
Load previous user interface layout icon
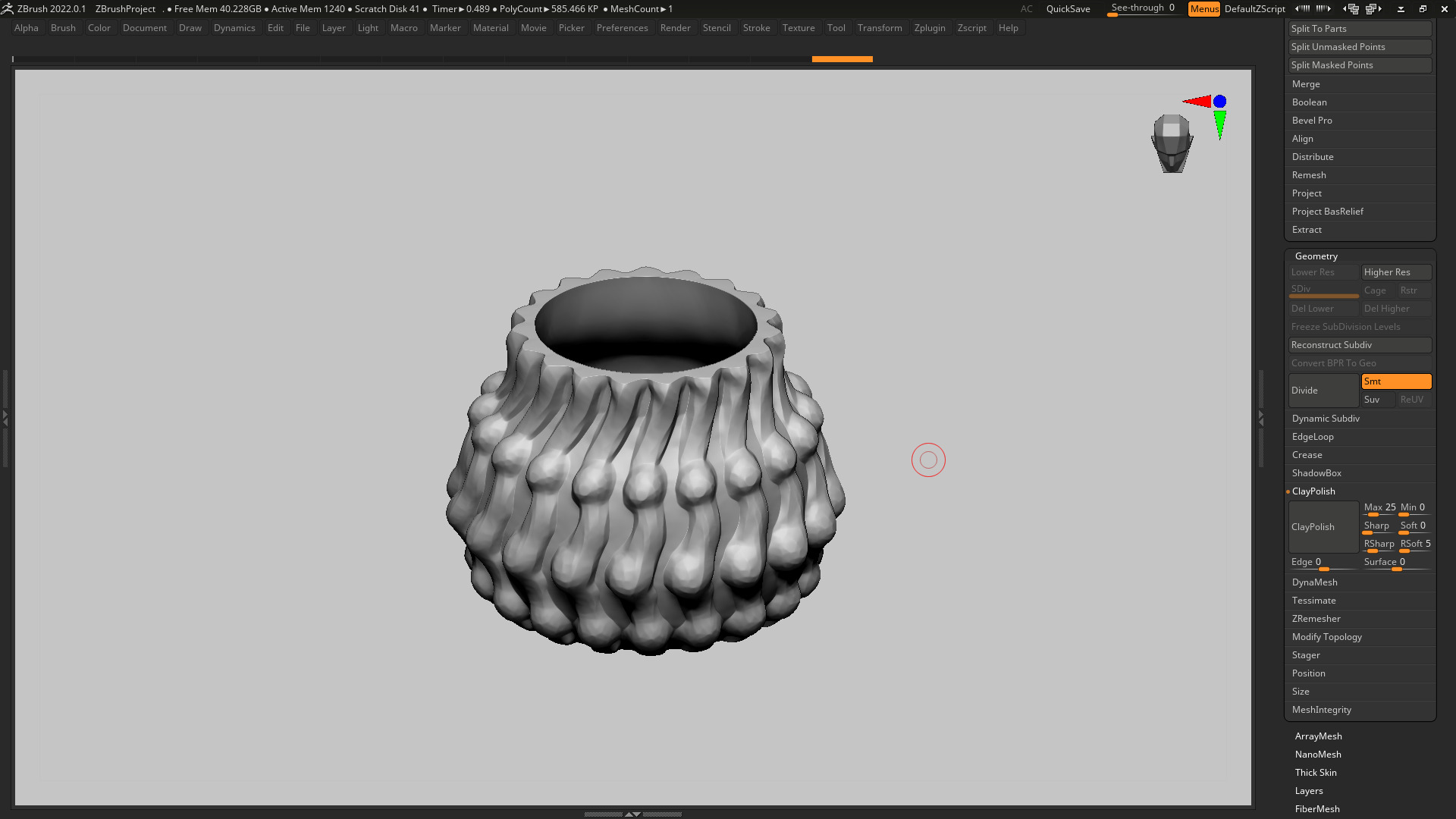tap(1351, 8)
